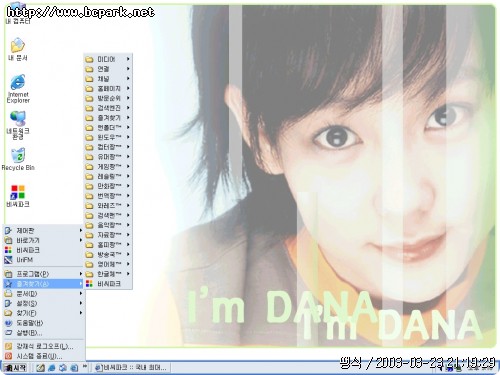The width and height of the screenshot is (500, 375).
Task: Open the 만화짱™ favorites entry
Action: 108,186
